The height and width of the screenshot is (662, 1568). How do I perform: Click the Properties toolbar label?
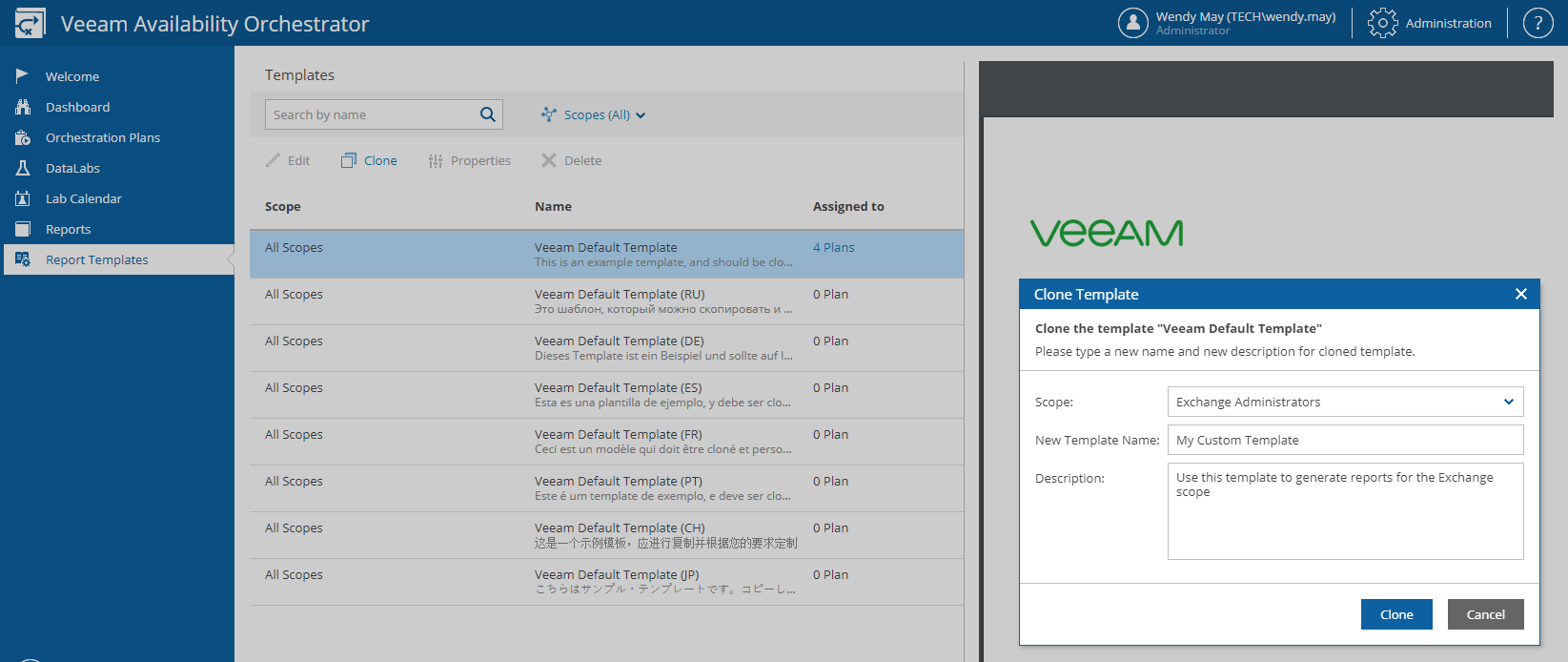pos(480,160)
